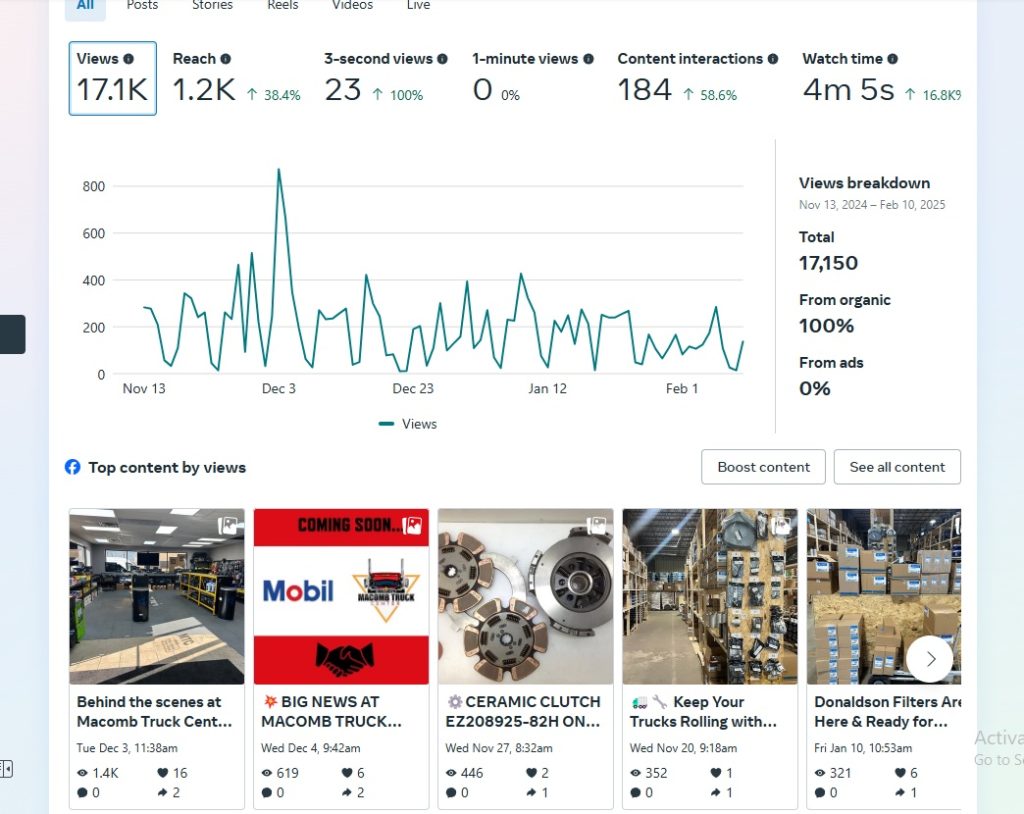Screen dimensions: 1024x814
Task: Click the info icon next to Views
Action: (x=128, y=59)
